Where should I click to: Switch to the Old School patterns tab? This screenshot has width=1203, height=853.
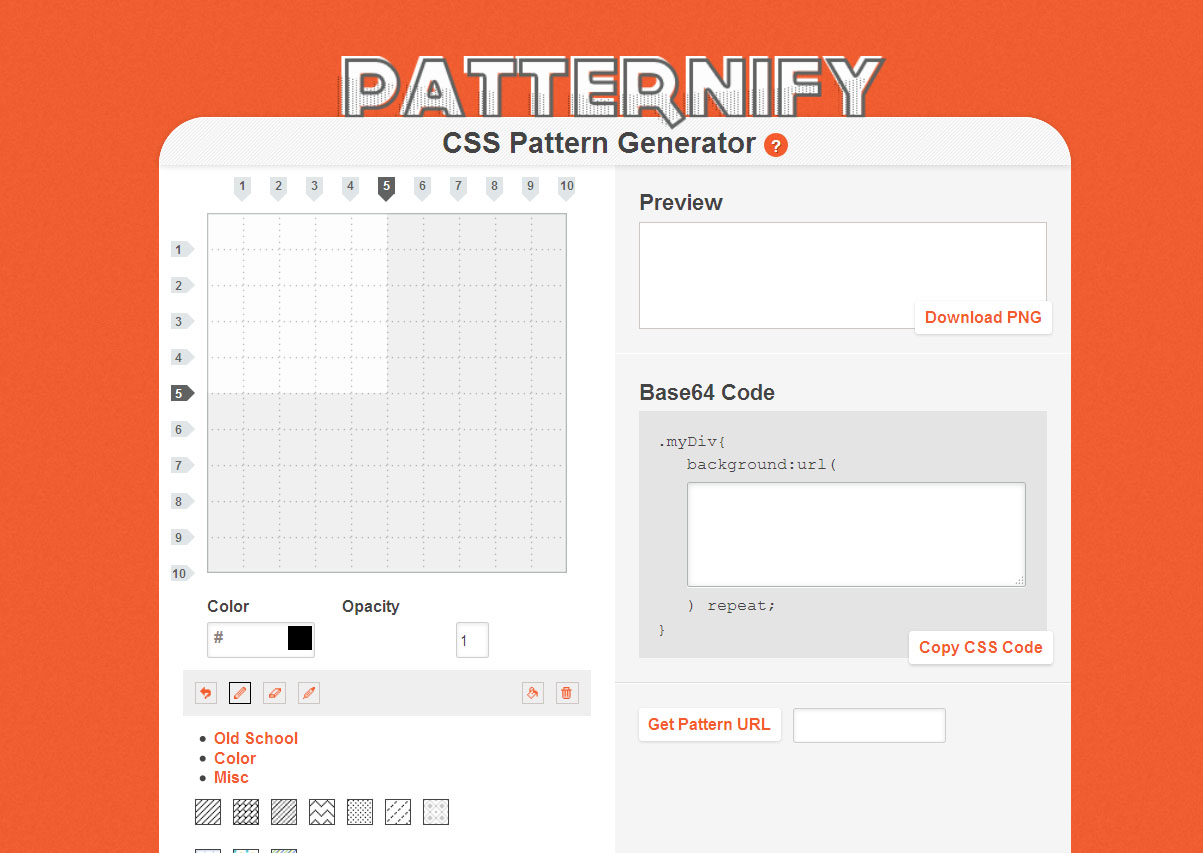[256, 738]
